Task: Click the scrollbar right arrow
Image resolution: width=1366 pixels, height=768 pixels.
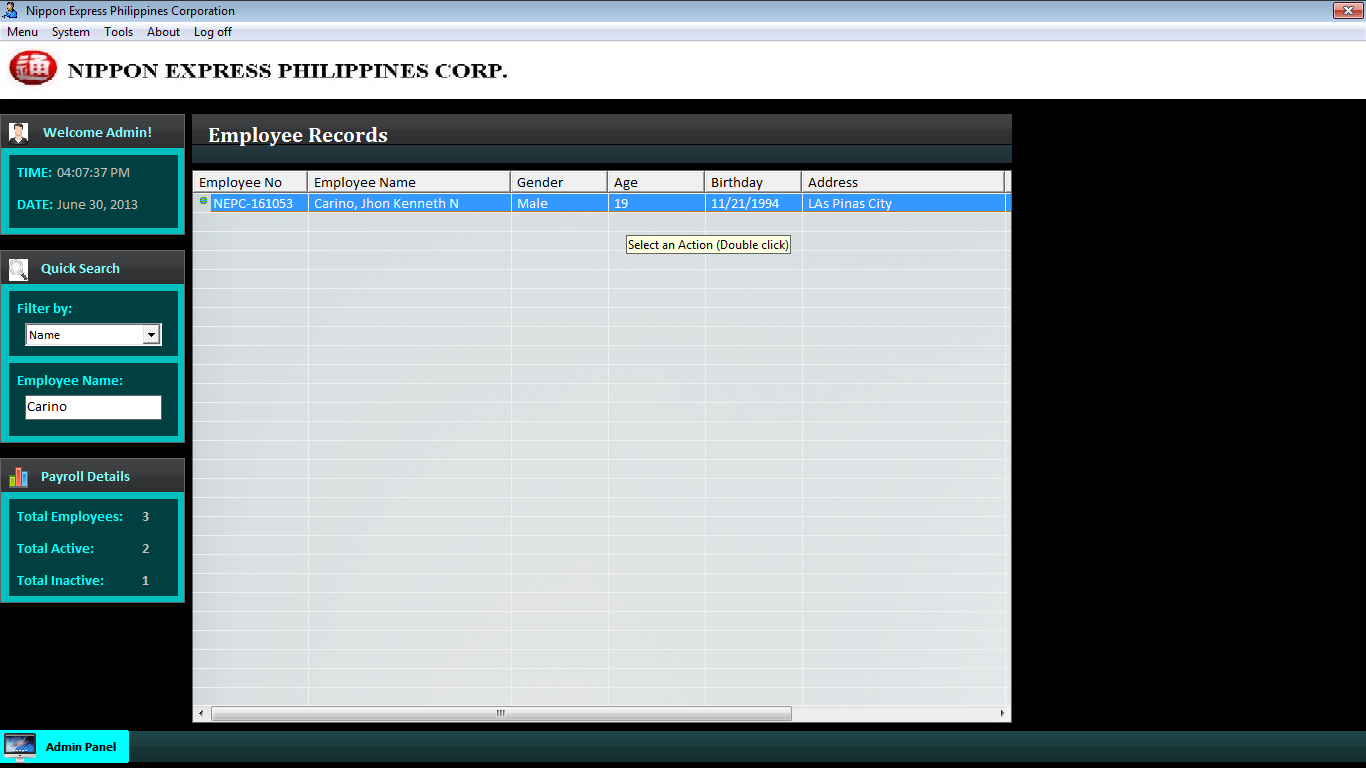Action: (1002, 713)
